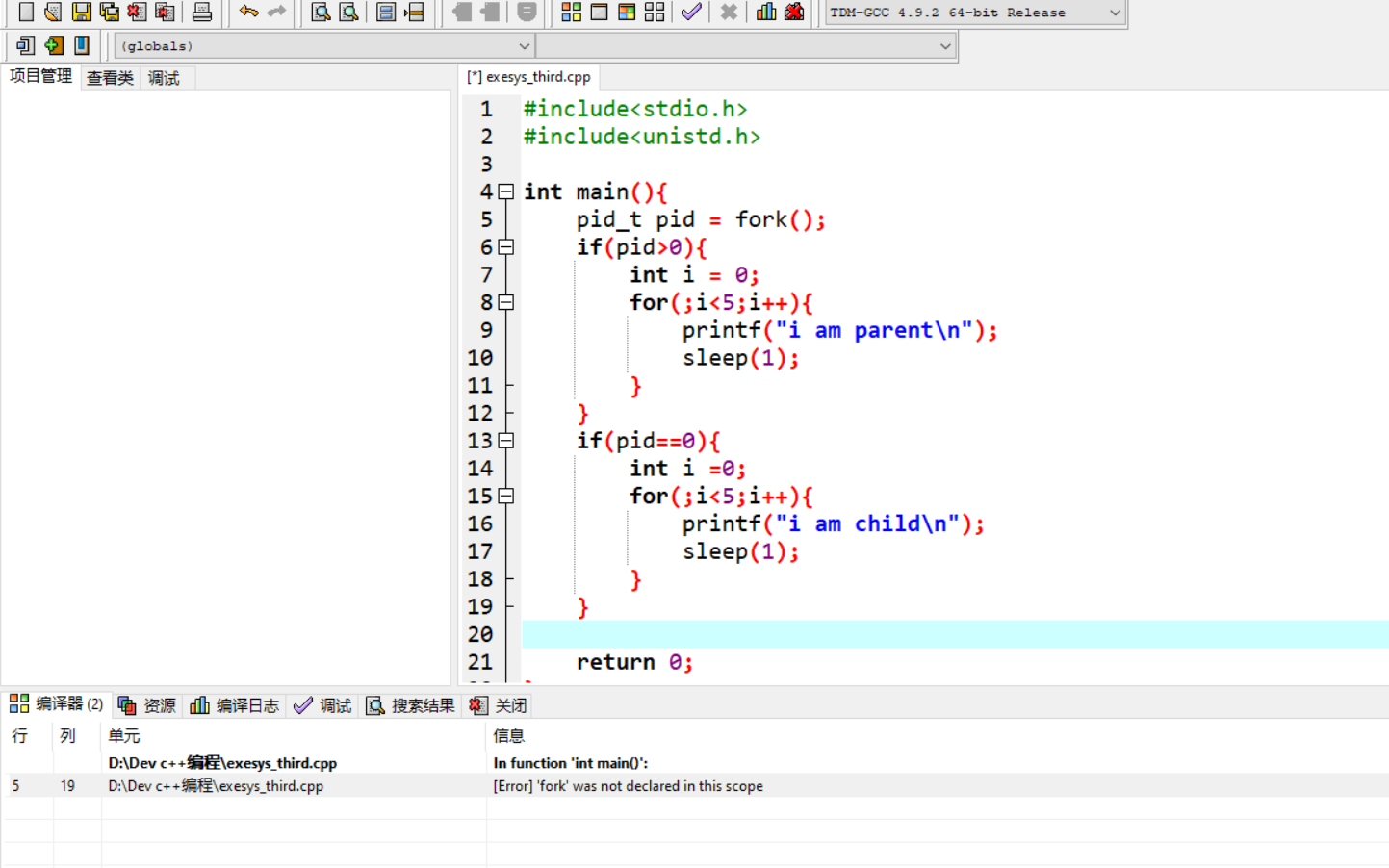Select the fork error row in compiler output
This screenshot has width=1389, height=868.
click(385, 786)
